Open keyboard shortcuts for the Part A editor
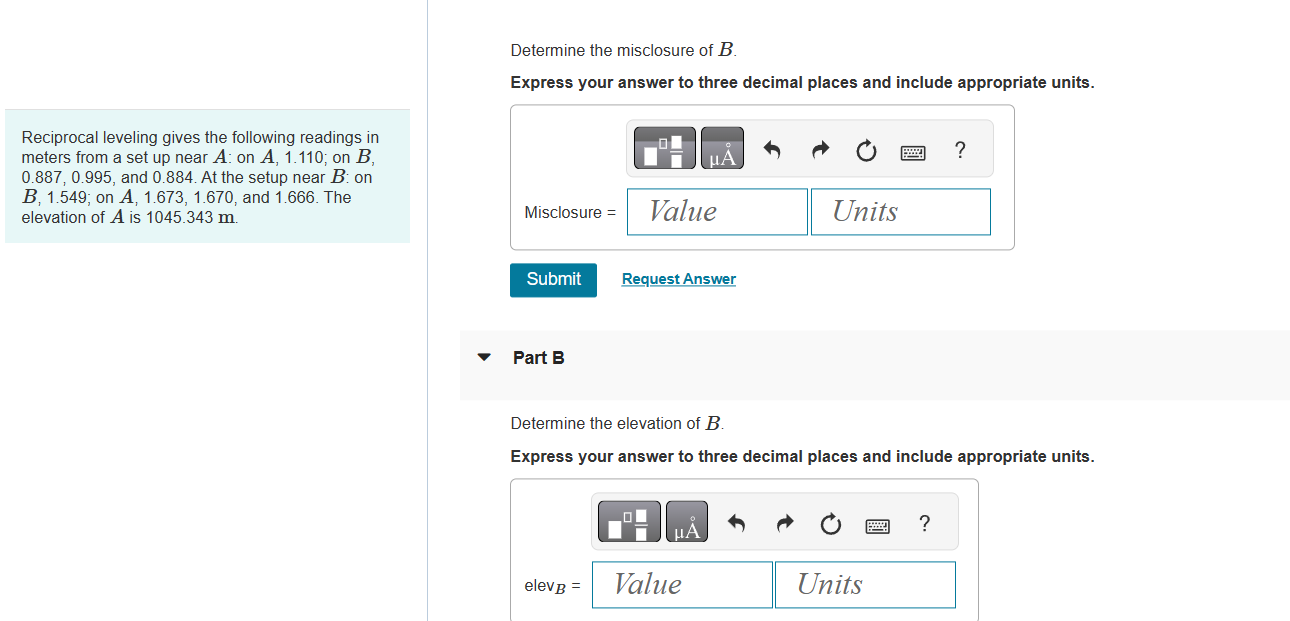The image size is (1290, 621). 913,149
